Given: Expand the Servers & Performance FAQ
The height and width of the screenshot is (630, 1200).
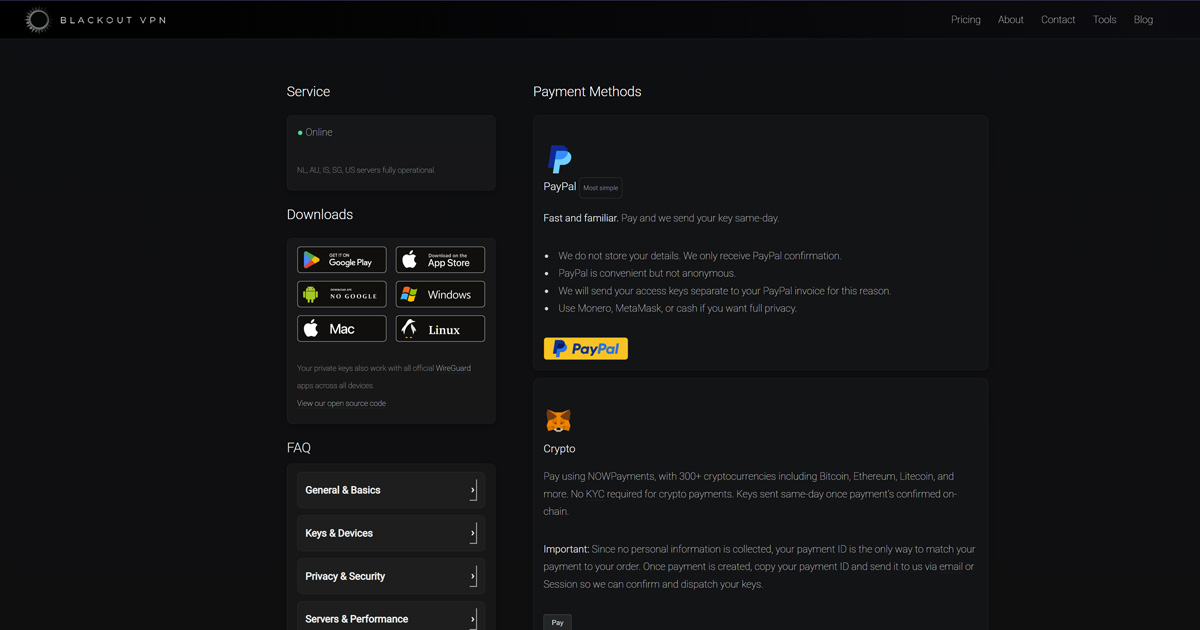Looking at the screenshot, I should coord(391,618).
